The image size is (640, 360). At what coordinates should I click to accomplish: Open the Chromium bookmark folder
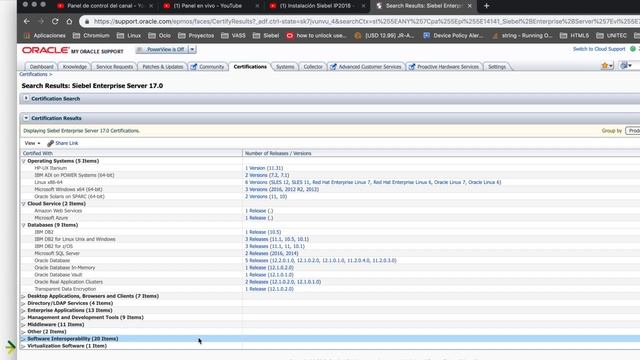[91, 36]
